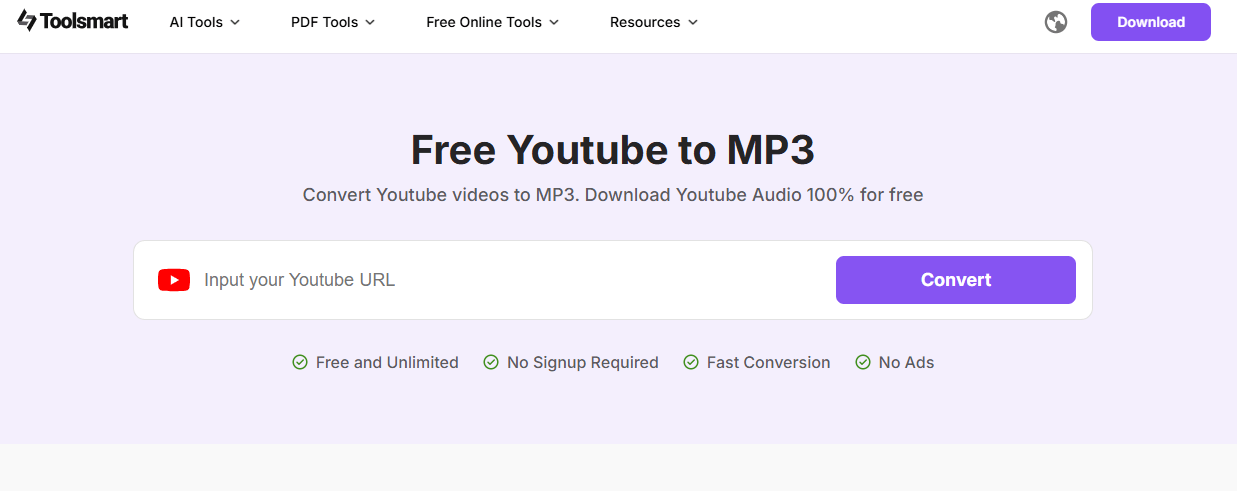1237x491 pixels.
Task: Click the No Signup Required checkmark icon
Action: click(x=491, y=362)
